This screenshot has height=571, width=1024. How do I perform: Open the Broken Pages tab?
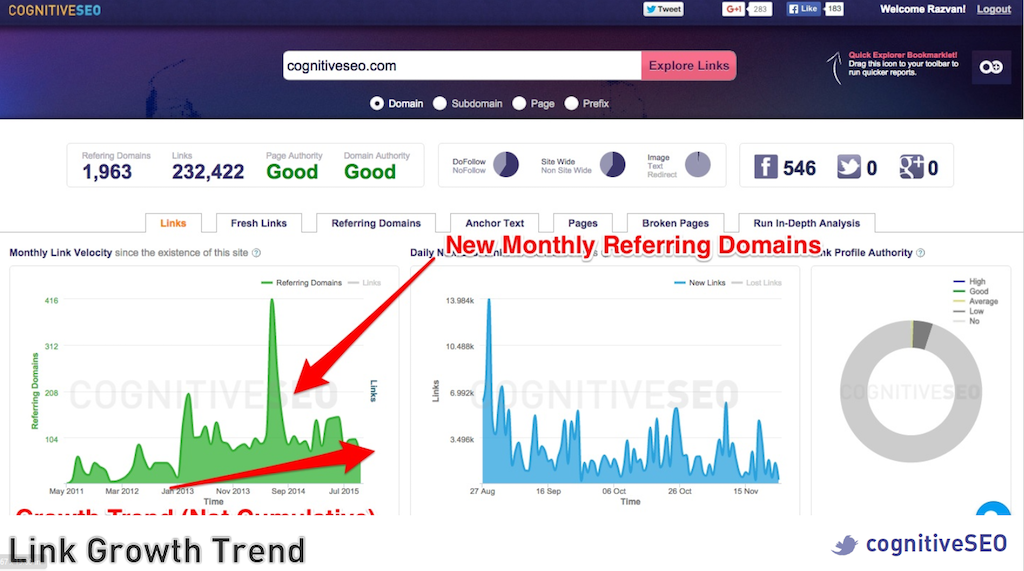675,223
